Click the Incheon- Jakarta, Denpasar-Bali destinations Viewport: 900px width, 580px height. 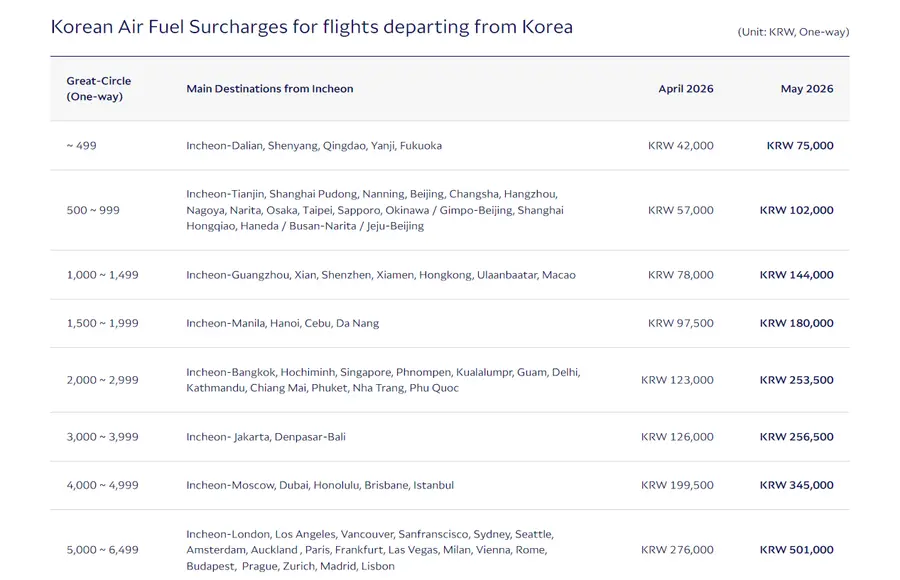click(266, 436)
